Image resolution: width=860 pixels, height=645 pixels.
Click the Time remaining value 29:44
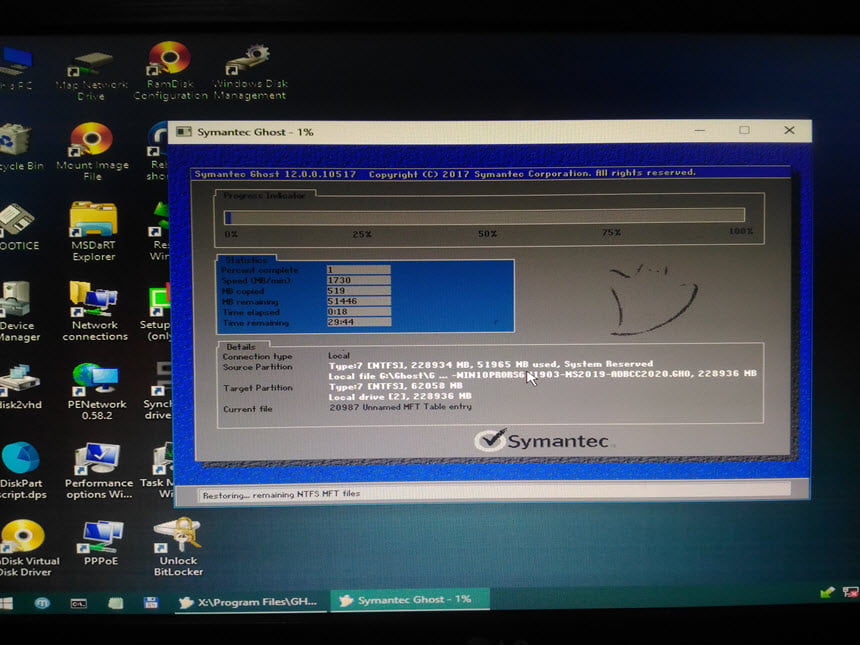pyautogui.click(x=359, y=322)
